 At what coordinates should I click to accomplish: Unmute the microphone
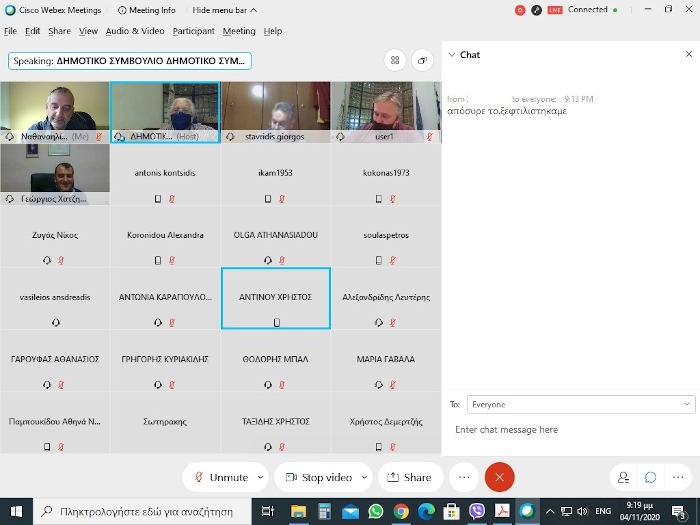pos(221,477)
